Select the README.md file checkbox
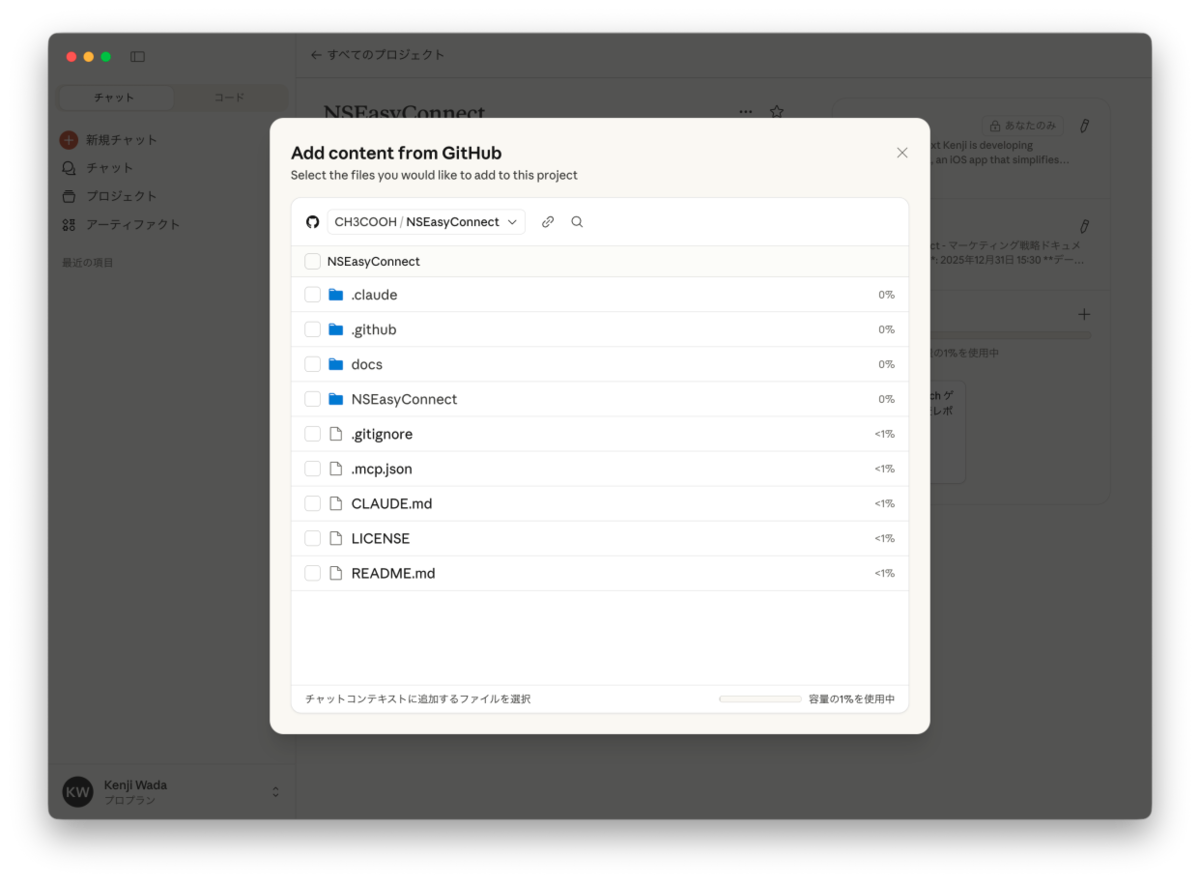The width and height of the screenshot is (1200, 883). click(313, 573)
